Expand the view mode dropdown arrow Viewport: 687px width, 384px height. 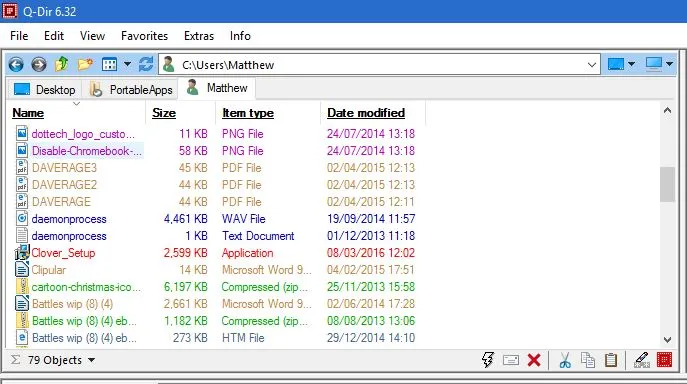[x=127, y=64]
